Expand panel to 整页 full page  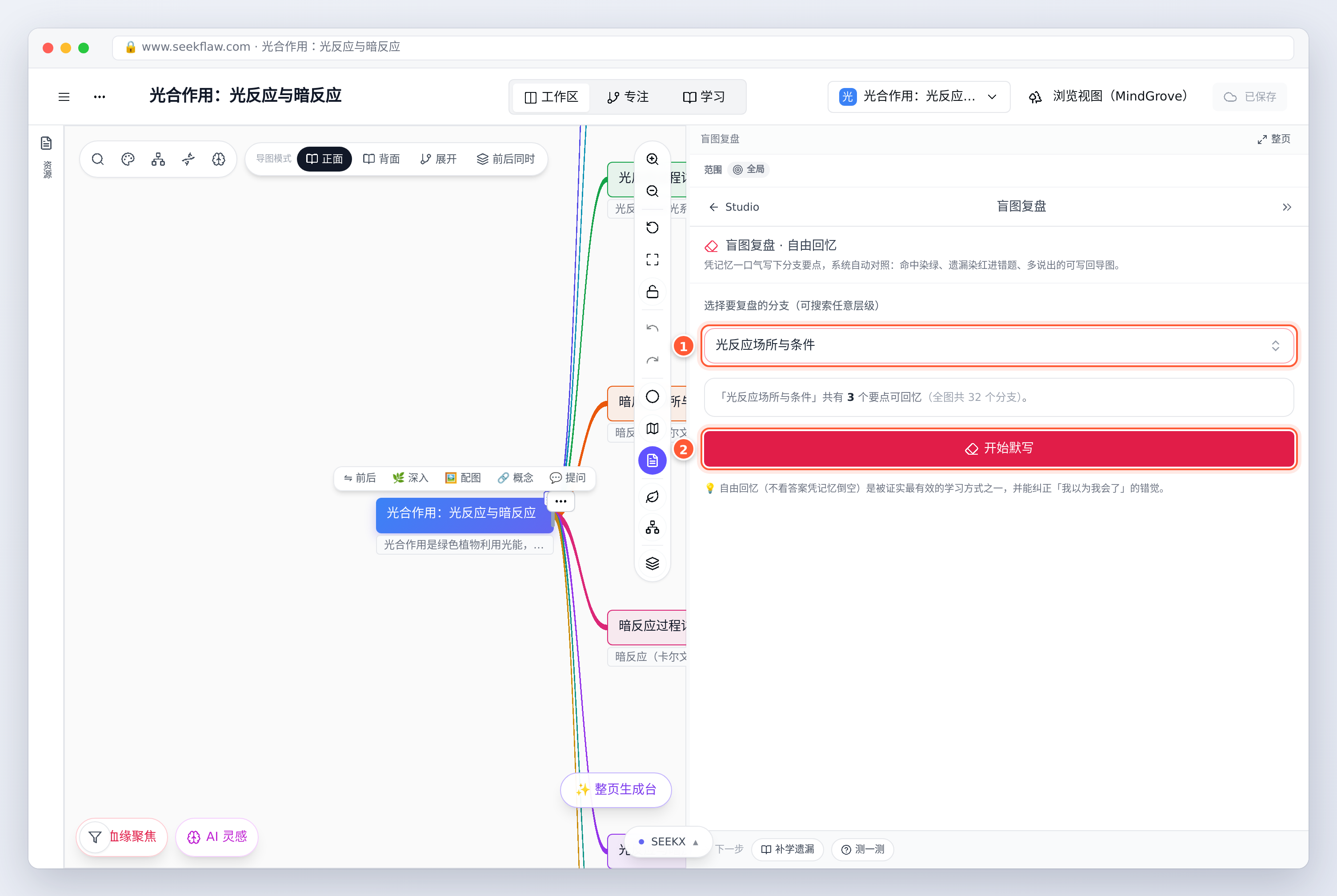(x=1273, y=139)
